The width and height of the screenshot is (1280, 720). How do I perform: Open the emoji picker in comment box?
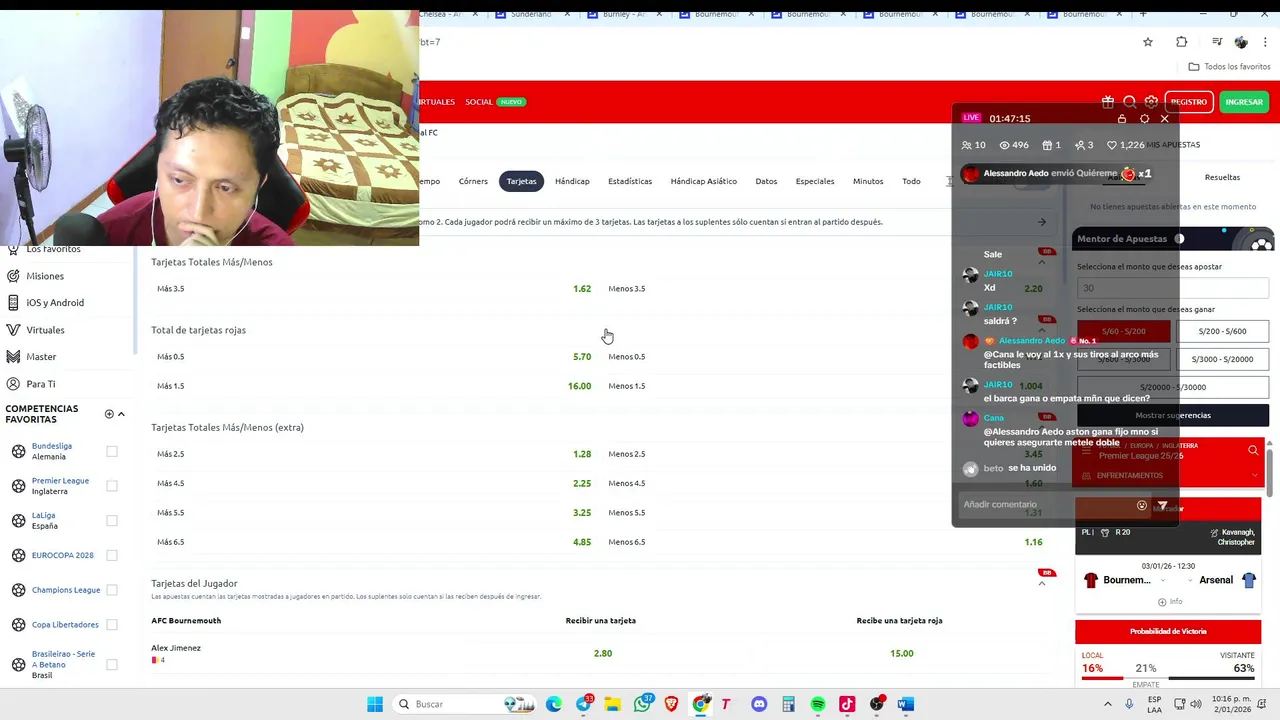(1142, 505)
